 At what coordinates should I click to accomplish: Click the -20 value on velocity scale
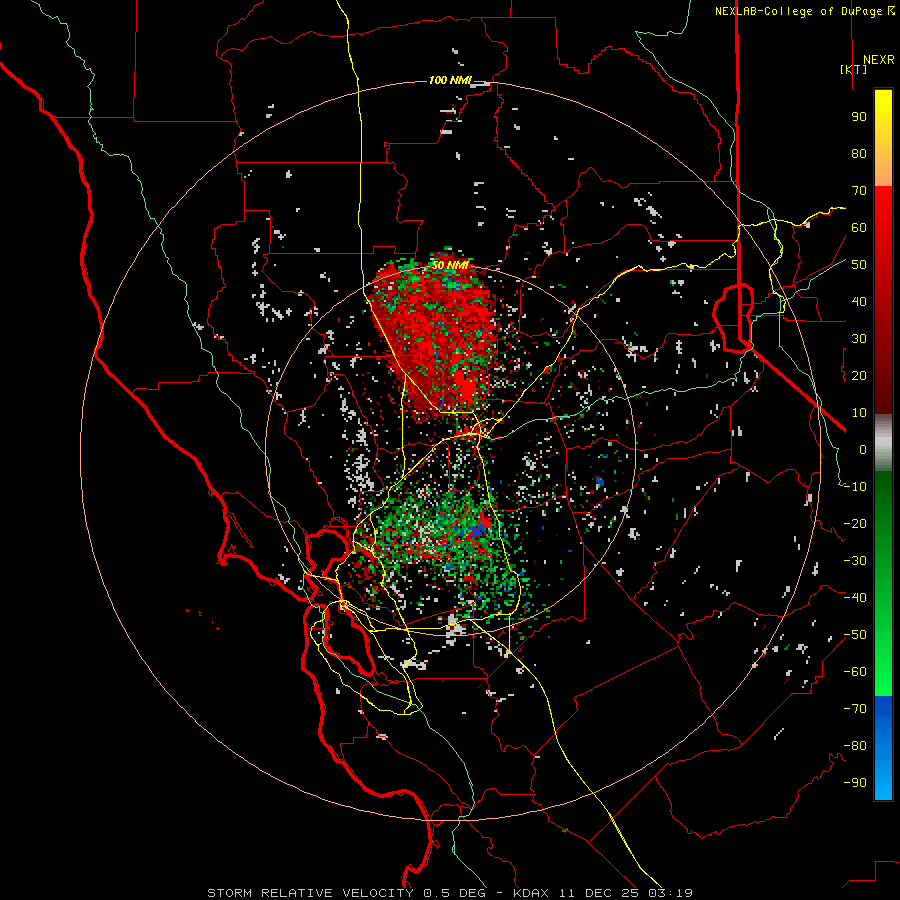pyautogui.click(x=855, y=524)
